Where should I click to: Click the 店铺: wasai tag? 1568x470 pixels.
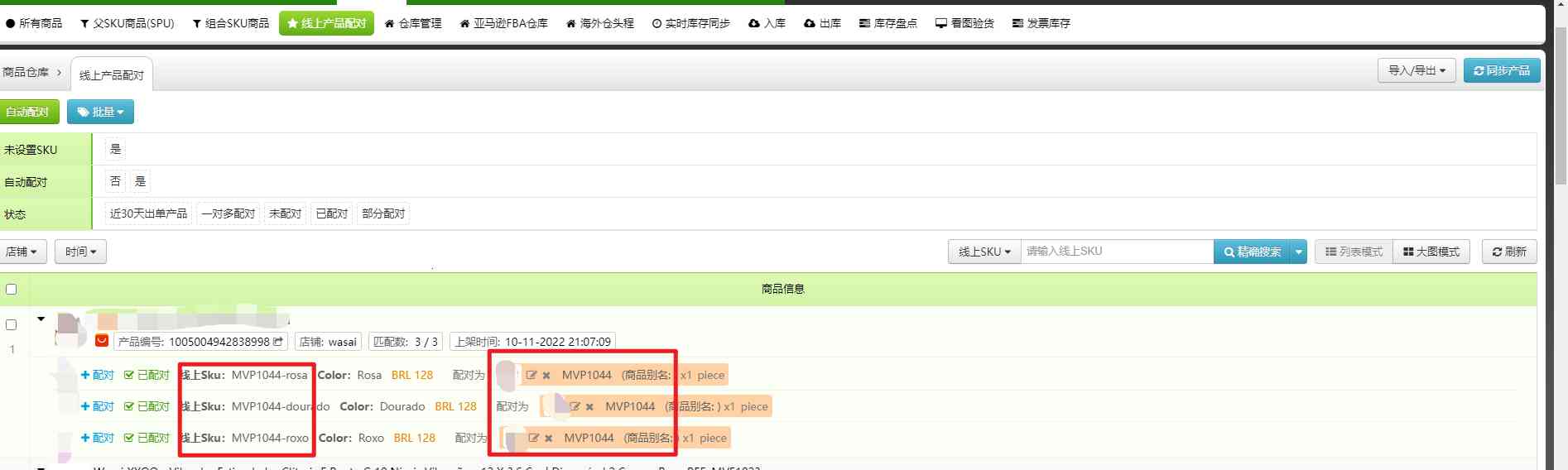click(x=328, y=341)
